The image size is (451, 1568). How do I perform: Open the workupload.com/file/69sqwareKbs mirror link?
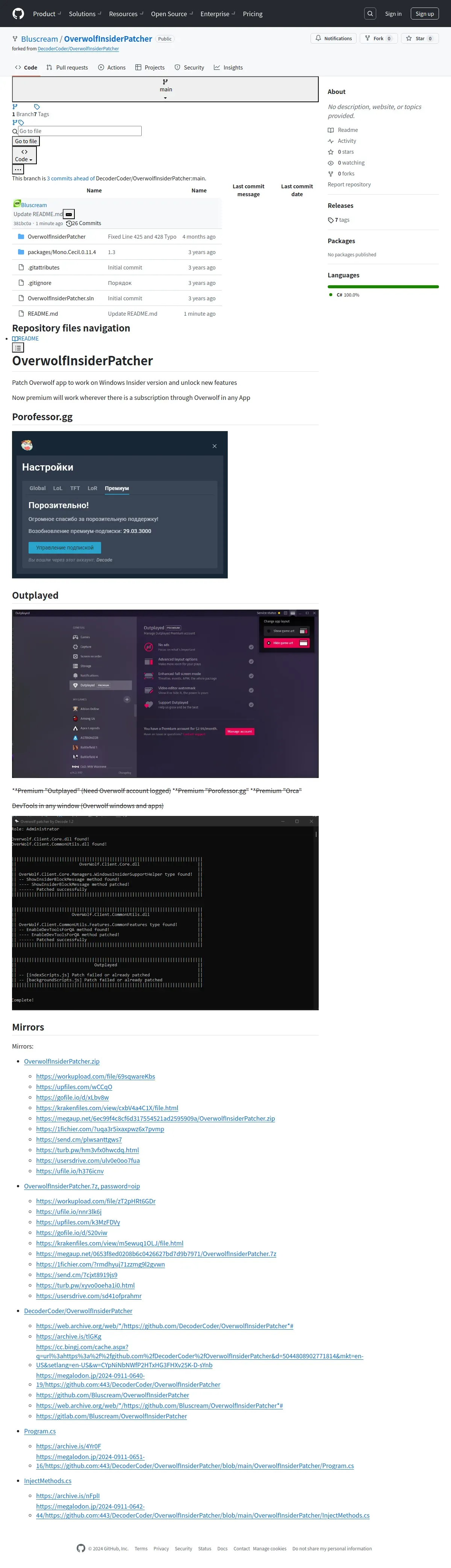(95, 1076)
